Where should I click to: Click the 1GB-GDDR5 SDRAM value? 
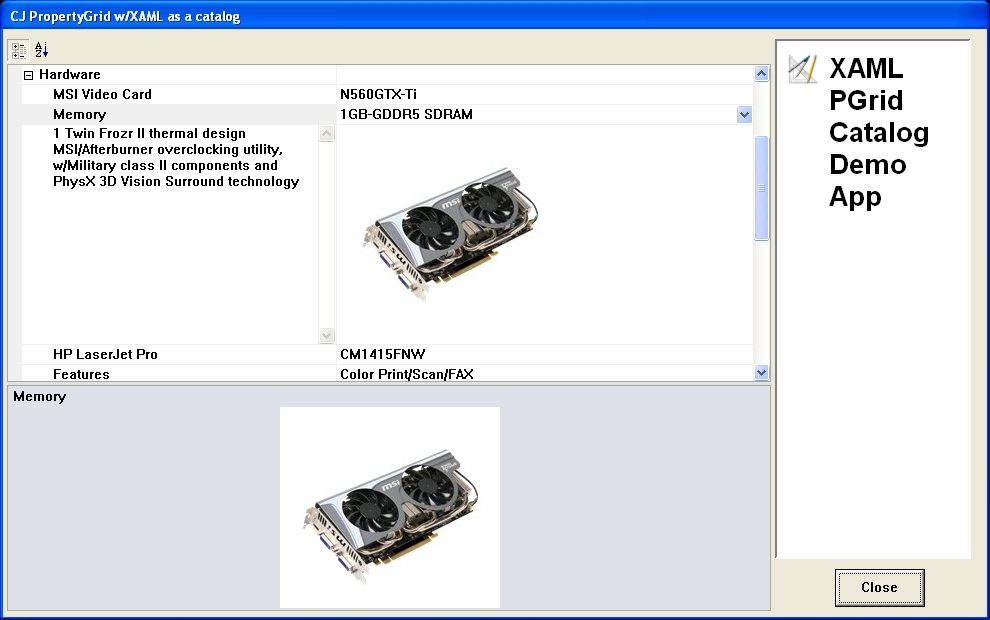coord(406,114)
